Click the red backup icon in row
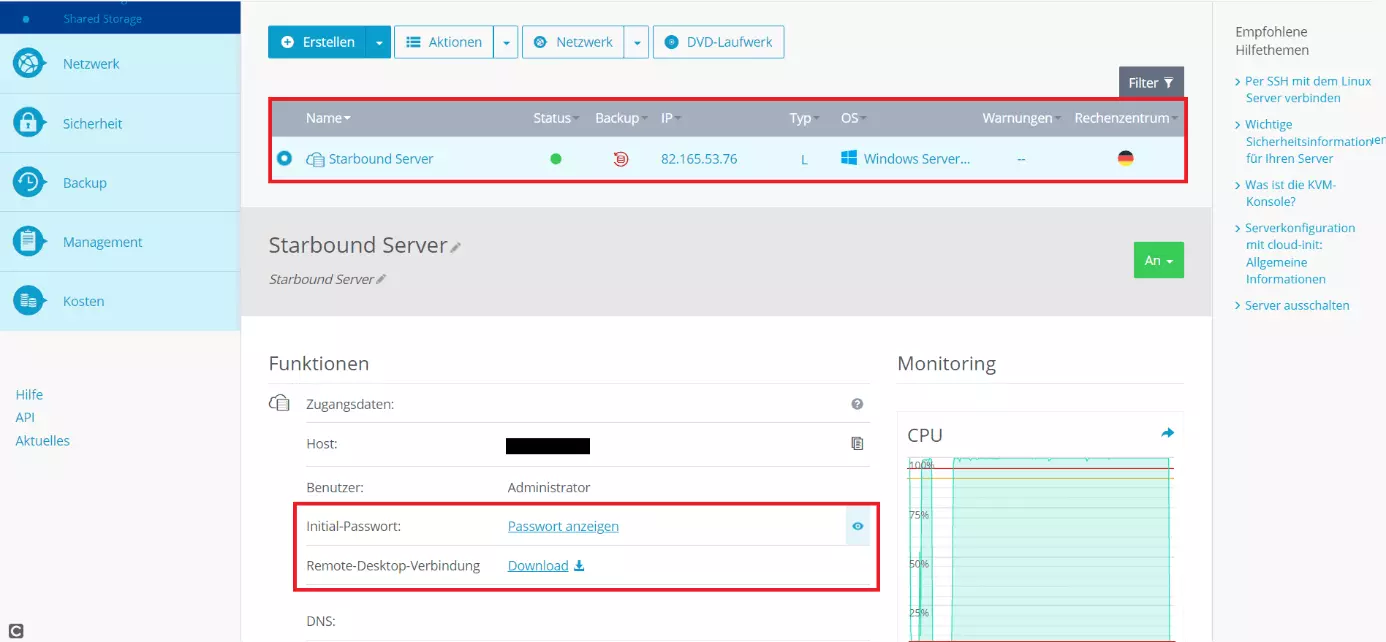Screen dimensions: 1386x642 621,158
